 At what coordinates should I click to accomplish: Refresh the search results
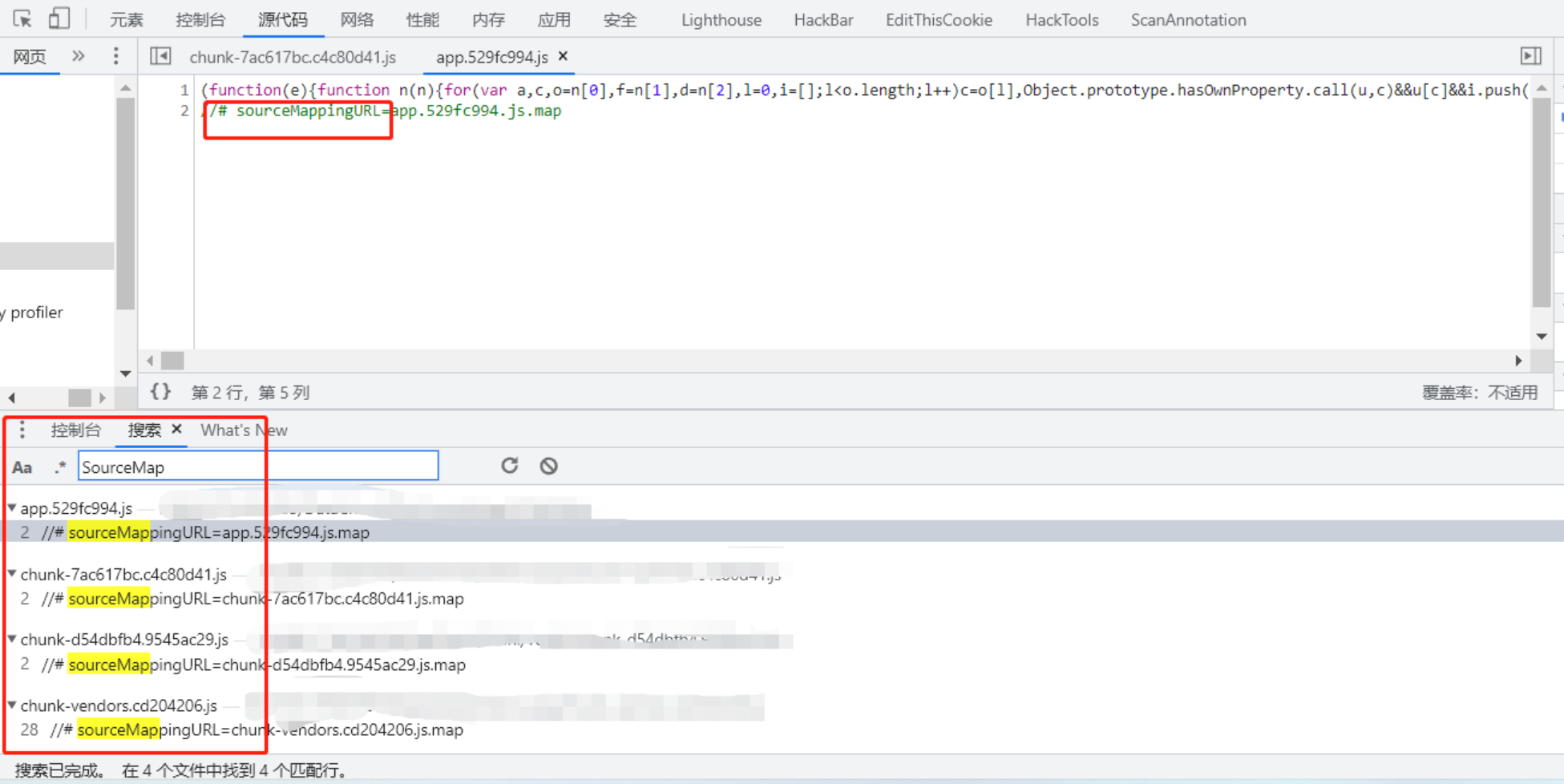pos(510,466)
